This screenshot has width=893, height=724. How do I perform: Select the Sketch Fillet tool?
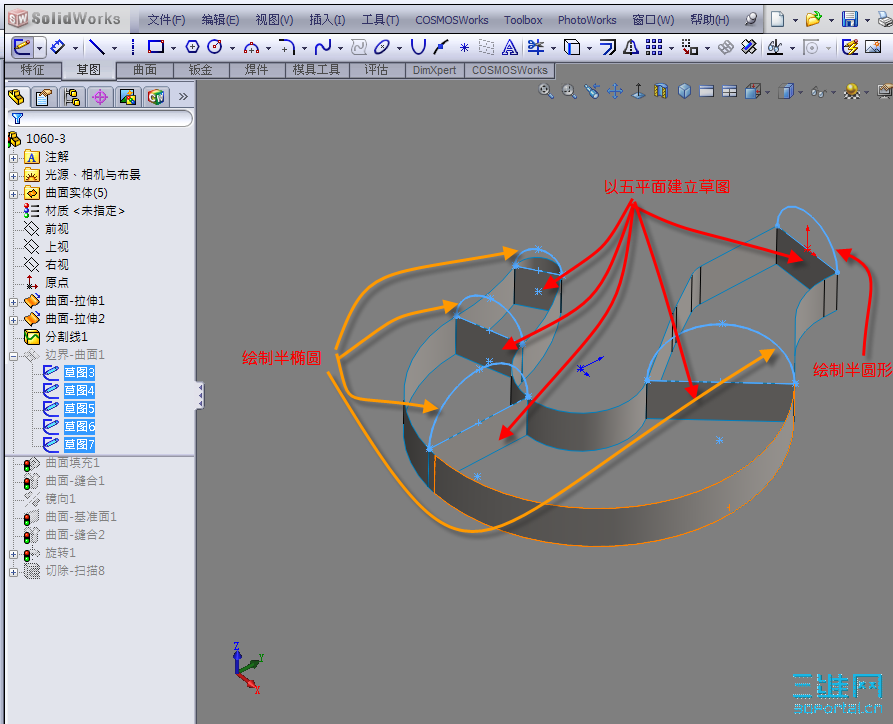pos(286,47)
